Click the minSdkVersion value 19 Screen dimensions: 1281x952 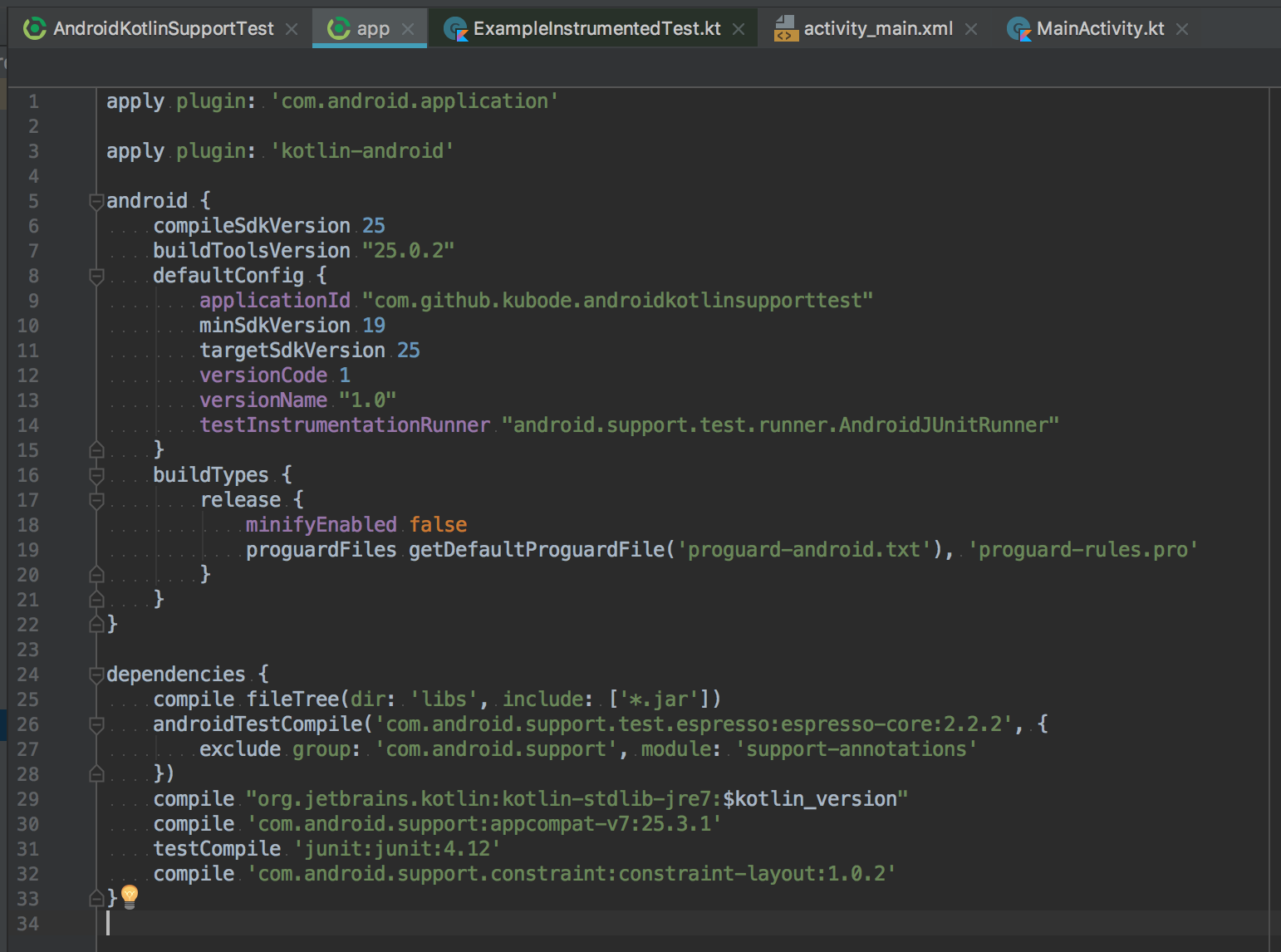(374, 326)
